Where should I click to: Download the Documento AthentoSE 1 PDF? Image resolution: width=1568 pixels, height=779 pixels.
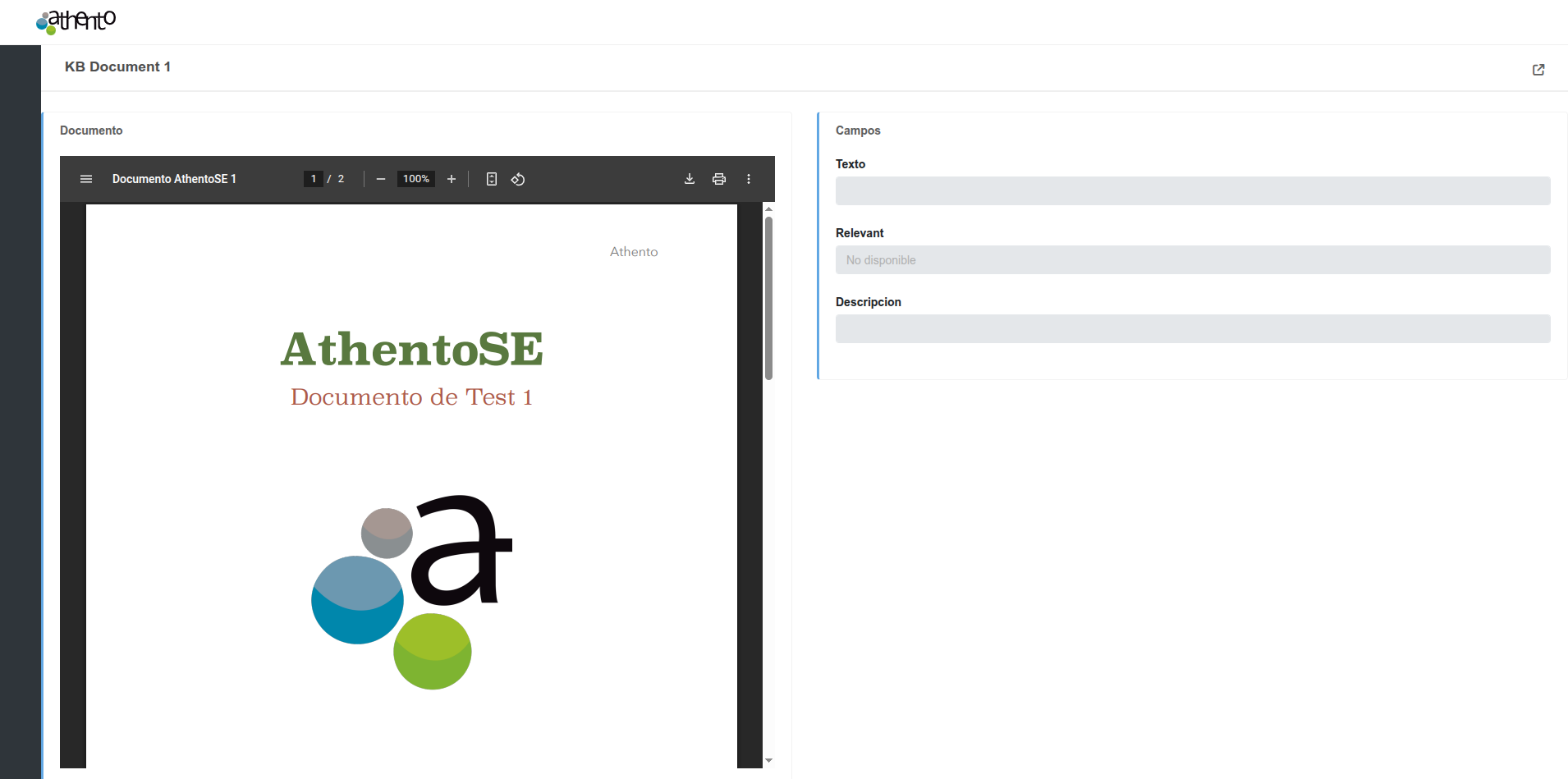690,179
